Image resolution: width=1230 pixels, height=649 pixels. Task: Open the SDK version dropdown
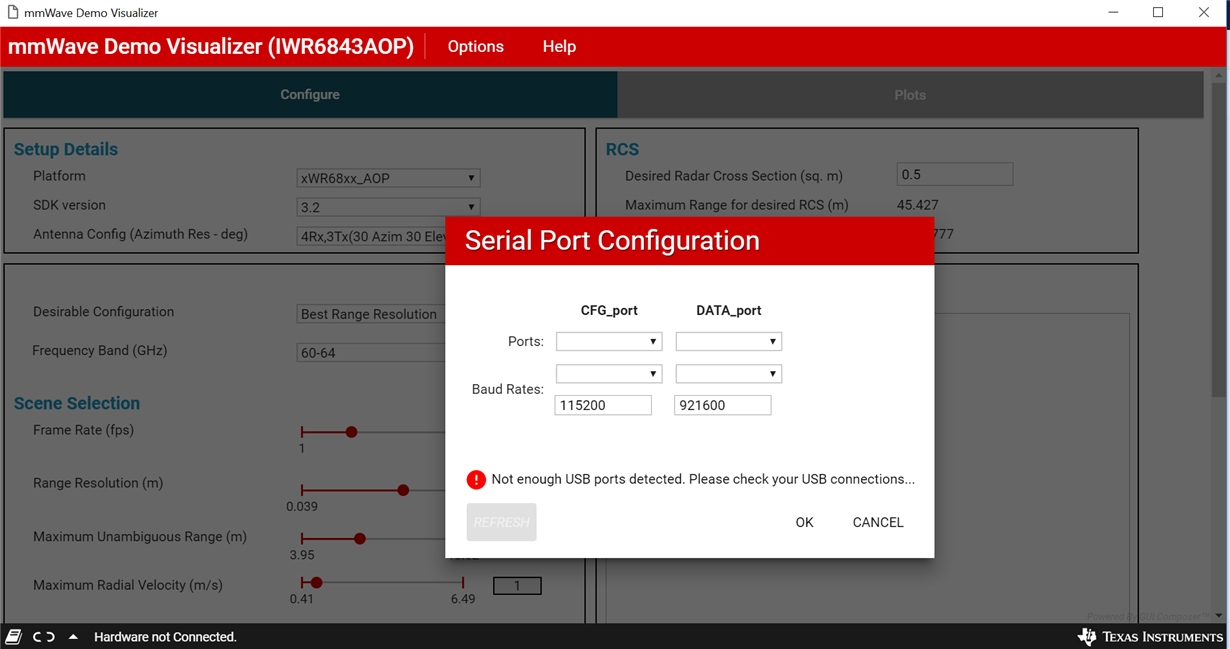click(x=388, y=208)
